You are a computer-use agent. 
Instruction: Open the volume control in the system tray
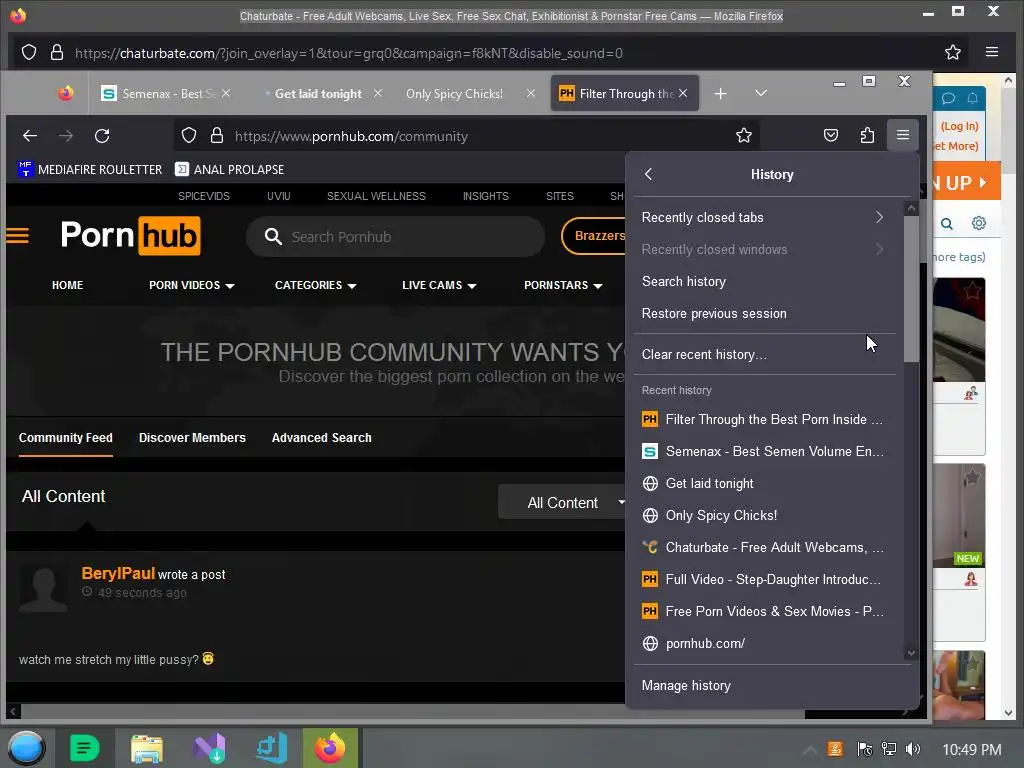pos(912,749)
